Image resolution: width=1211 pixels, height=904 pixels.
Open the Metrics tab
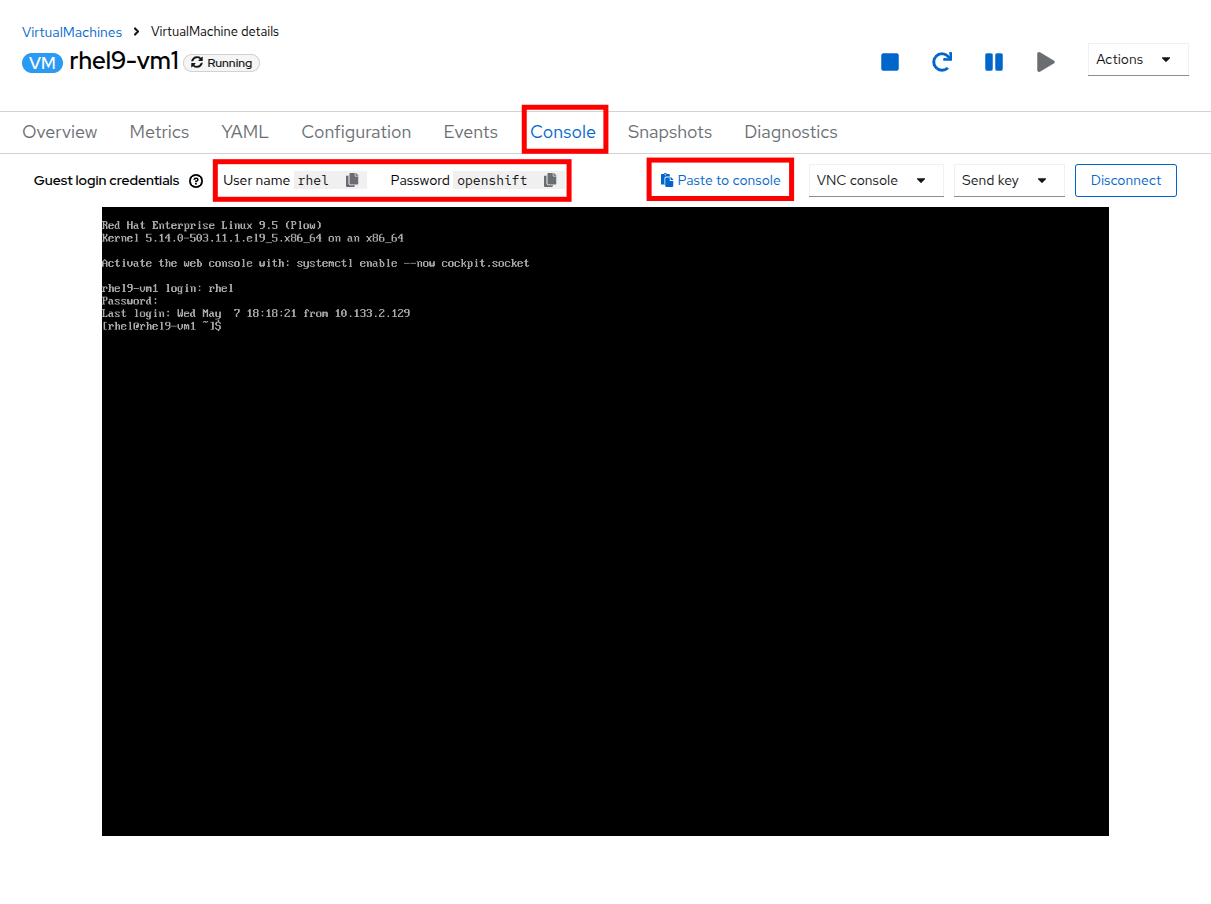[x=159, y=132]
